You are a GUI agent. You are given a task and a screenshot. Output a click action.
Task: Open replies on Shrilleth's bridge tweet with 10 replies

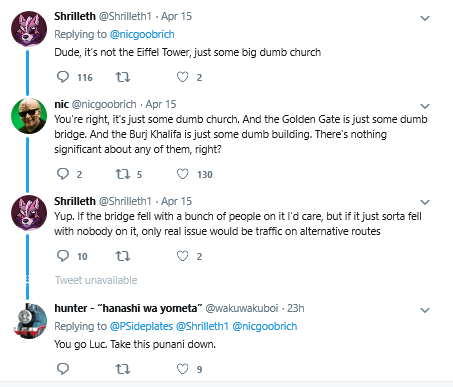pyautogui.click(x=63, y=256)
